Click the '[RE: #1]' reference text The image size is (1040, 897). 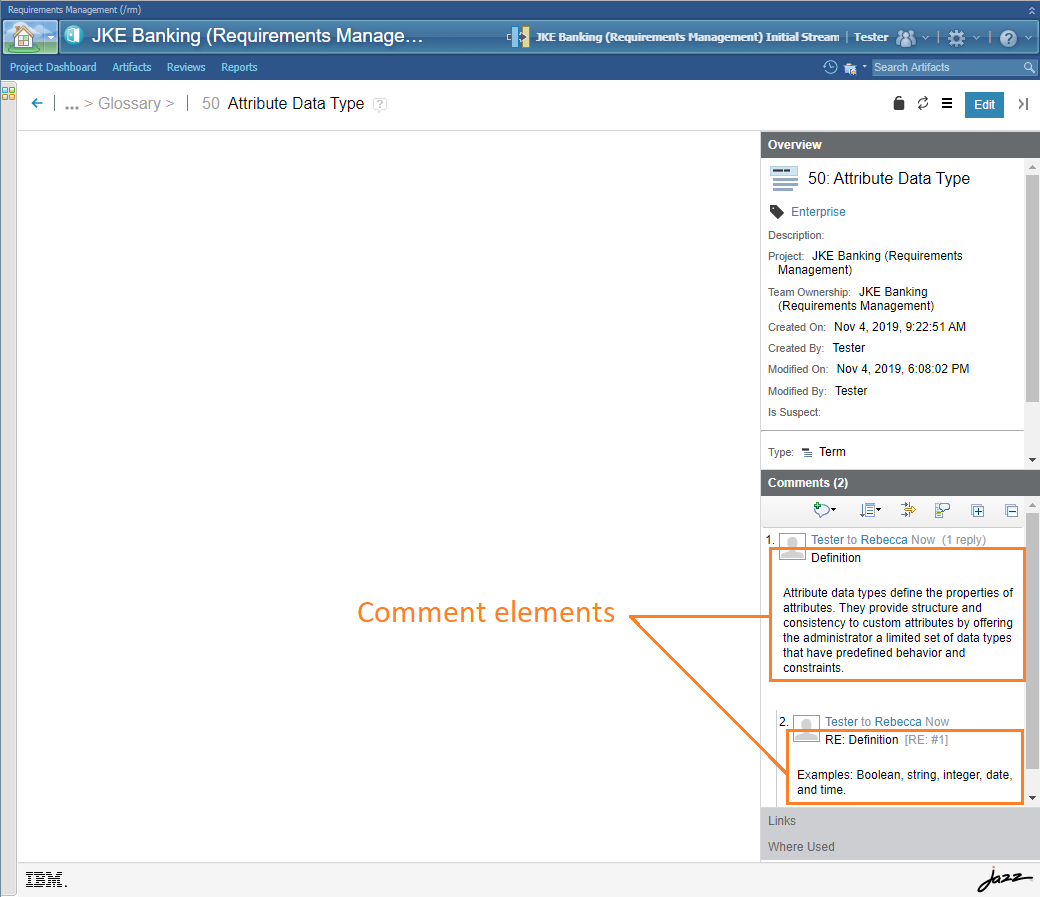[926, 740]
